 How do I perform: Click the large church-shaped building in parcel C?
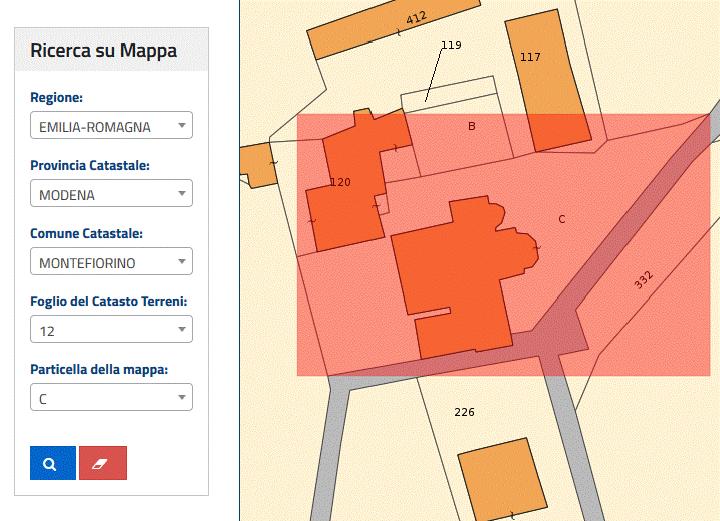[459, 271]
